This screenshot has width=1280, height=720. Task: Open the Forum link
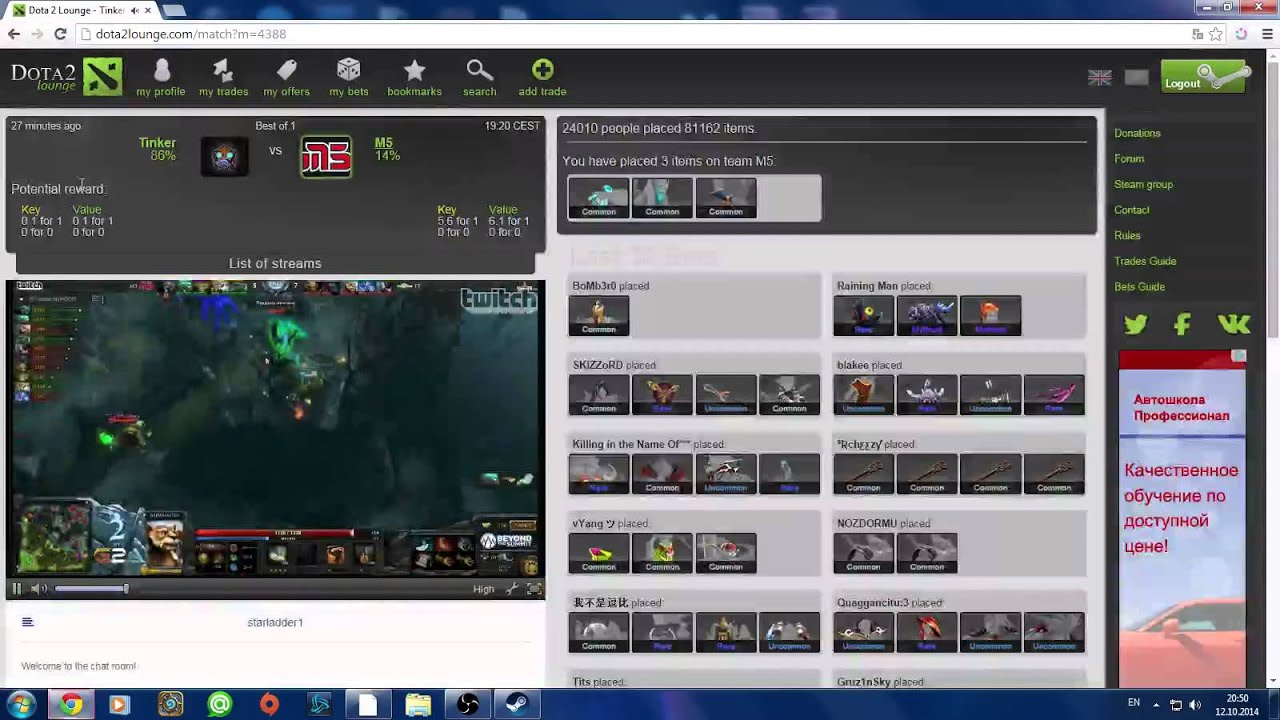pyautogui.click(x=1129, y=159)
